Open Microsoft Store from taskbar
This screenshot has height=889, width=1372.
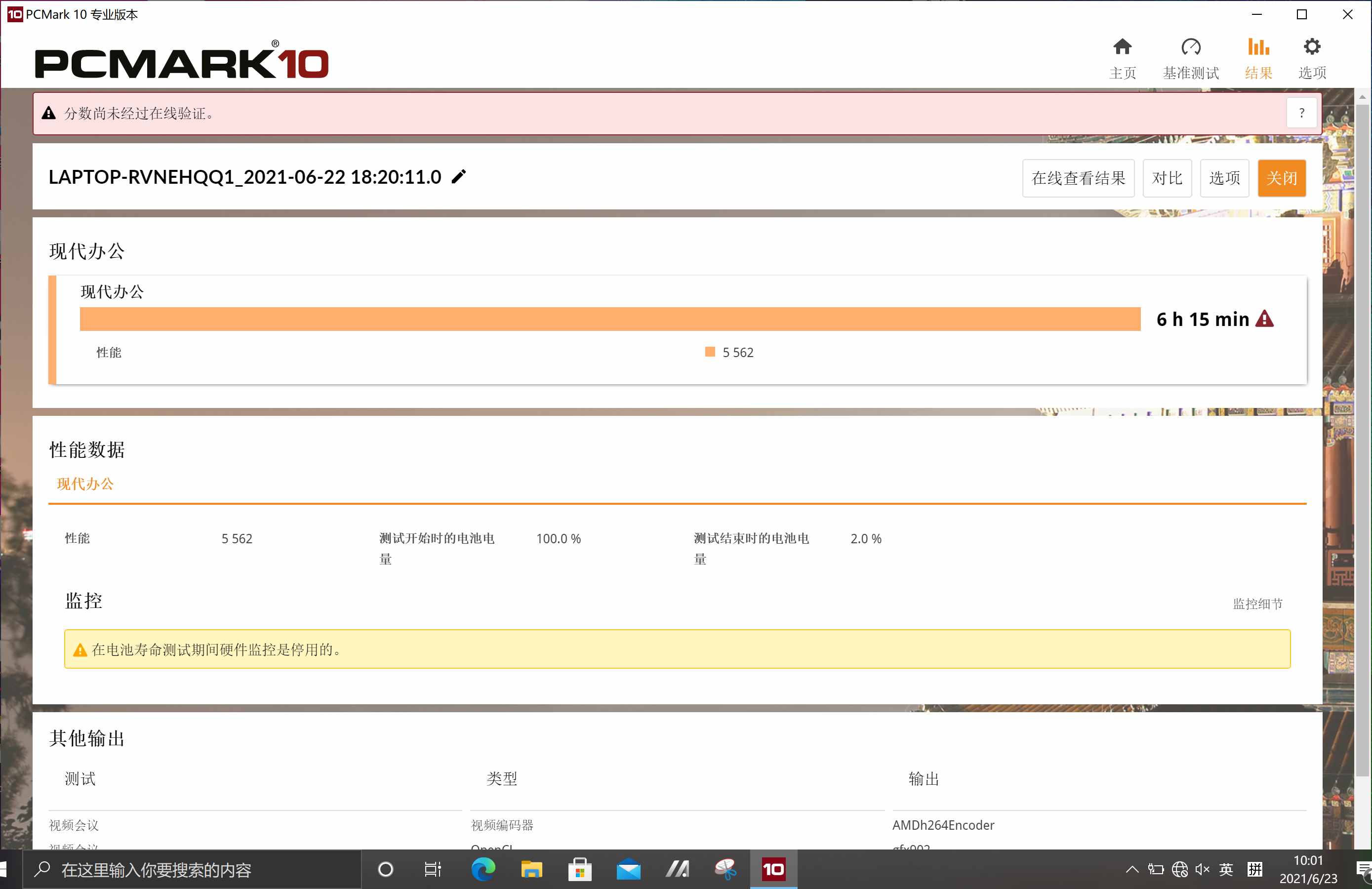[580, 869]
